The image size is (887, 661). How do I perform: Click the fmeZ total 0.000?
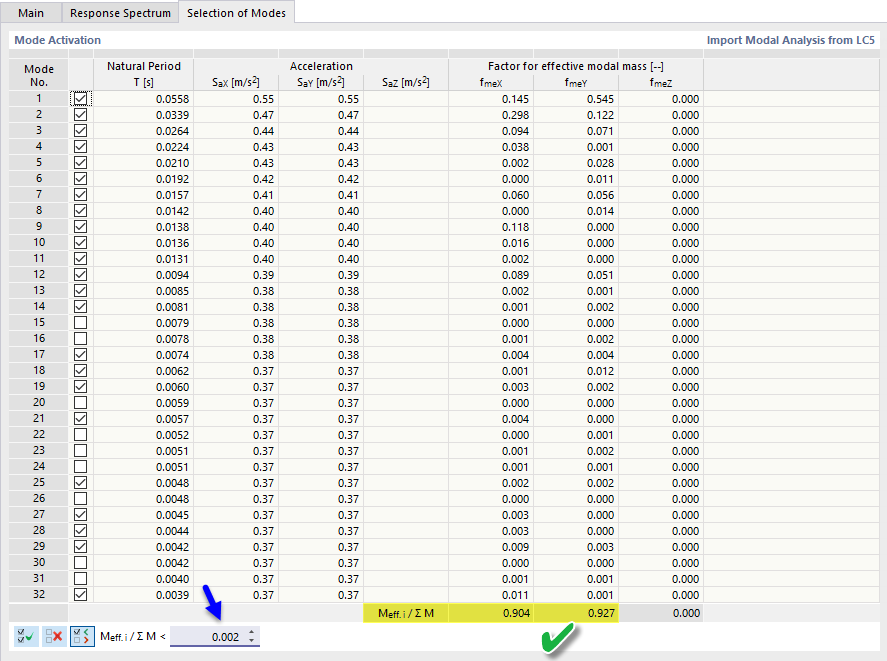pos(661,613)
